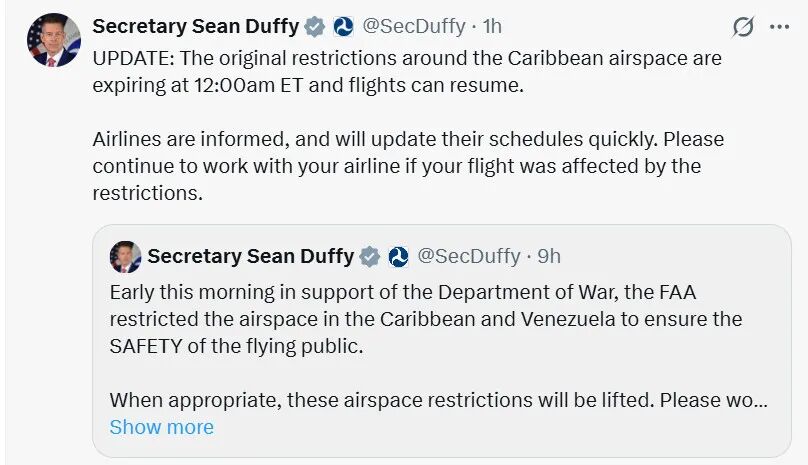Click the DOT affiliation badge on main post

(x=343, y=27)
